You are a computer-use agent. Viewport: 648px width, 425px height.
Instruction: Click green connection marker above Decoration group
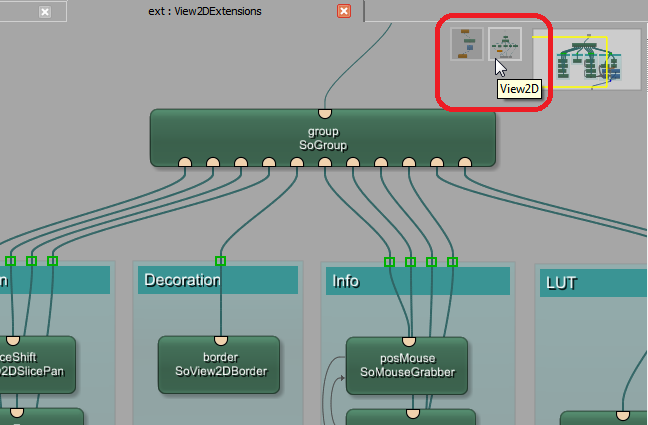[221, 261]
